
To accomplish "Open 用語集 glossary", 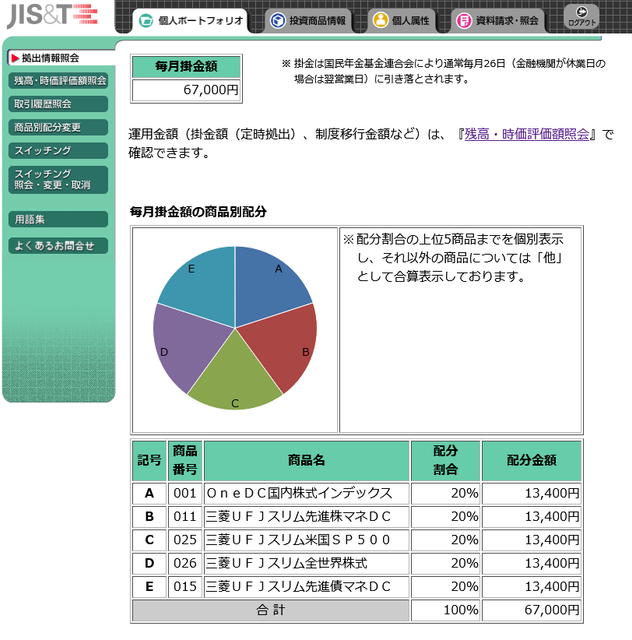I will pos(58,219).
